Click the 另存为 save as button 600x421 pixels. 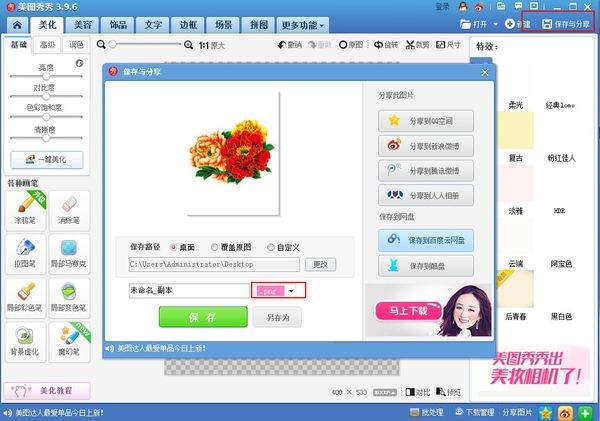[278, 317]
